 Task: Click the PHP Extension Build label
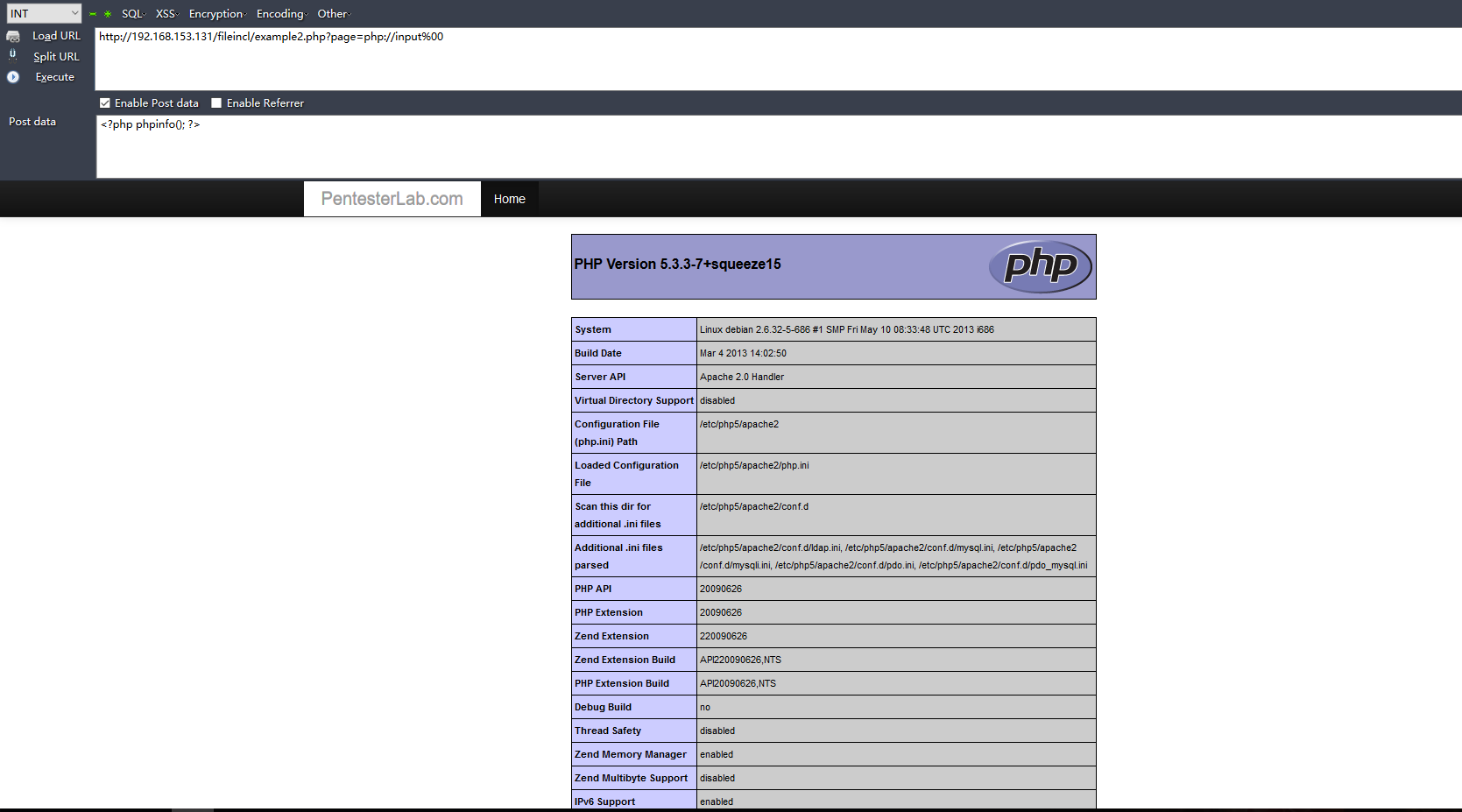(622, 683)
